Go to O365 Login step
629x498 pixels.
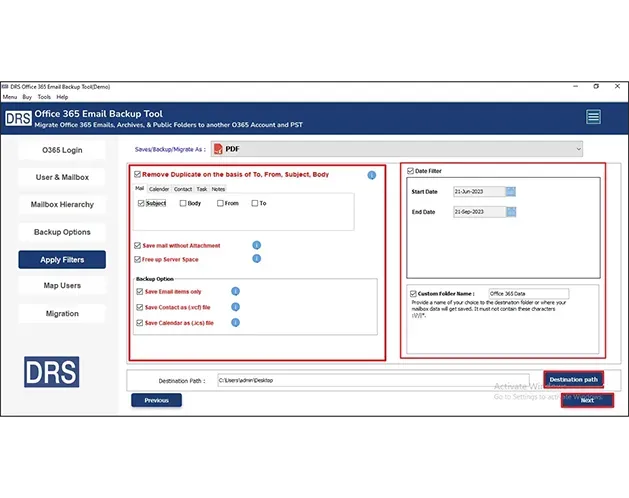[x=62, y=150]
